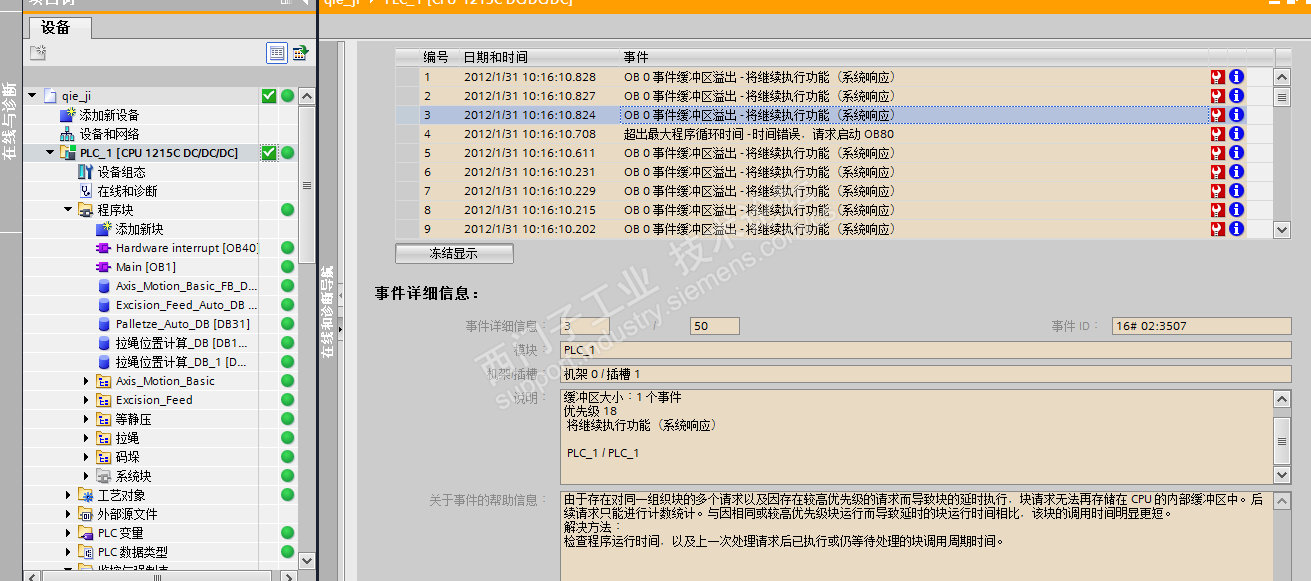Click the total events field showing 50
This screenshot has height=581, width=1311.
click(715, 326)
